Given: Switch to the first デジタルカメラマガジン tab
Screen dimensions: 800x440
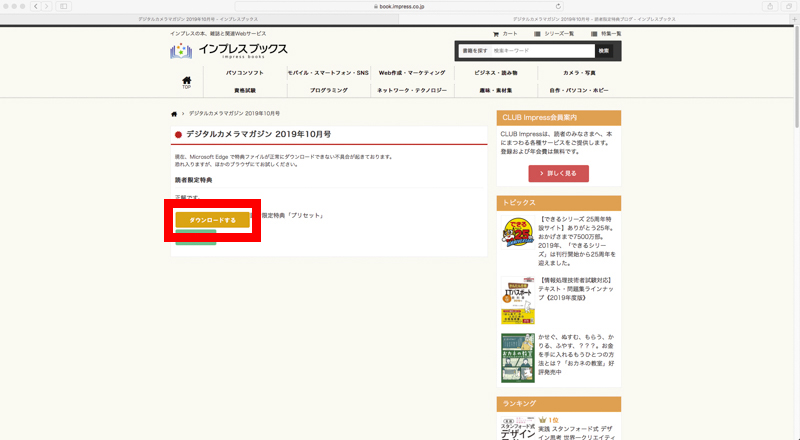Looking at the screenshot, I should 199,19.
